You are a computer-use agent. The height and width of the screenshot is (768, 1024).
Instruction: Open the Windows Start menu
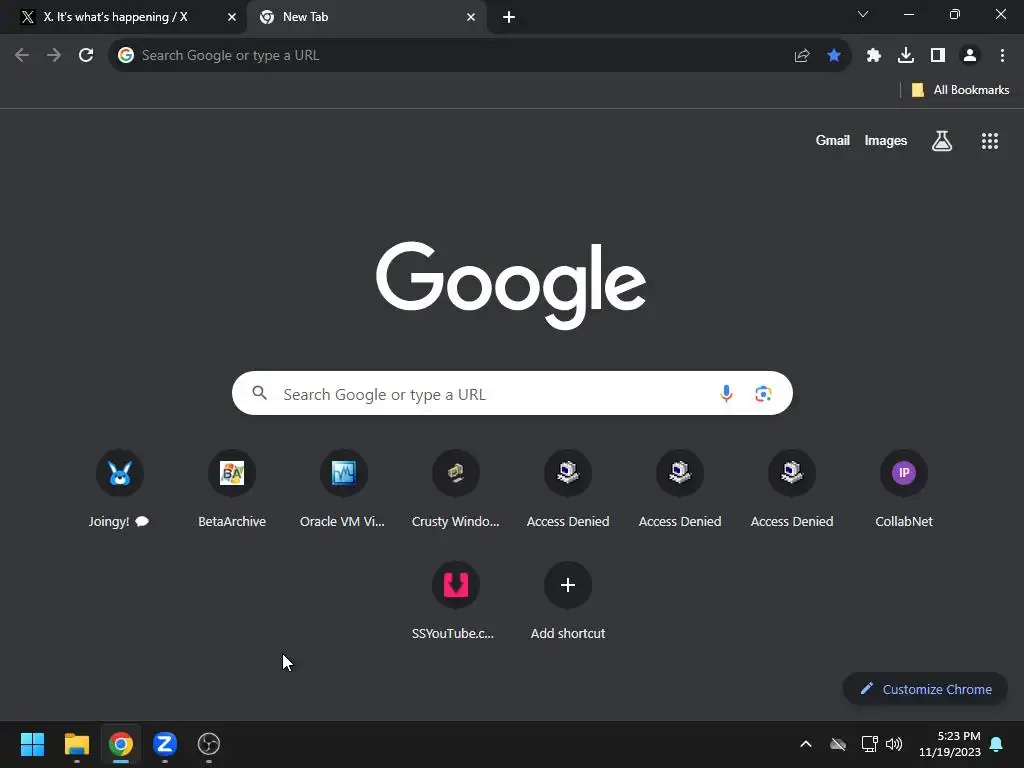click(32, 744)
